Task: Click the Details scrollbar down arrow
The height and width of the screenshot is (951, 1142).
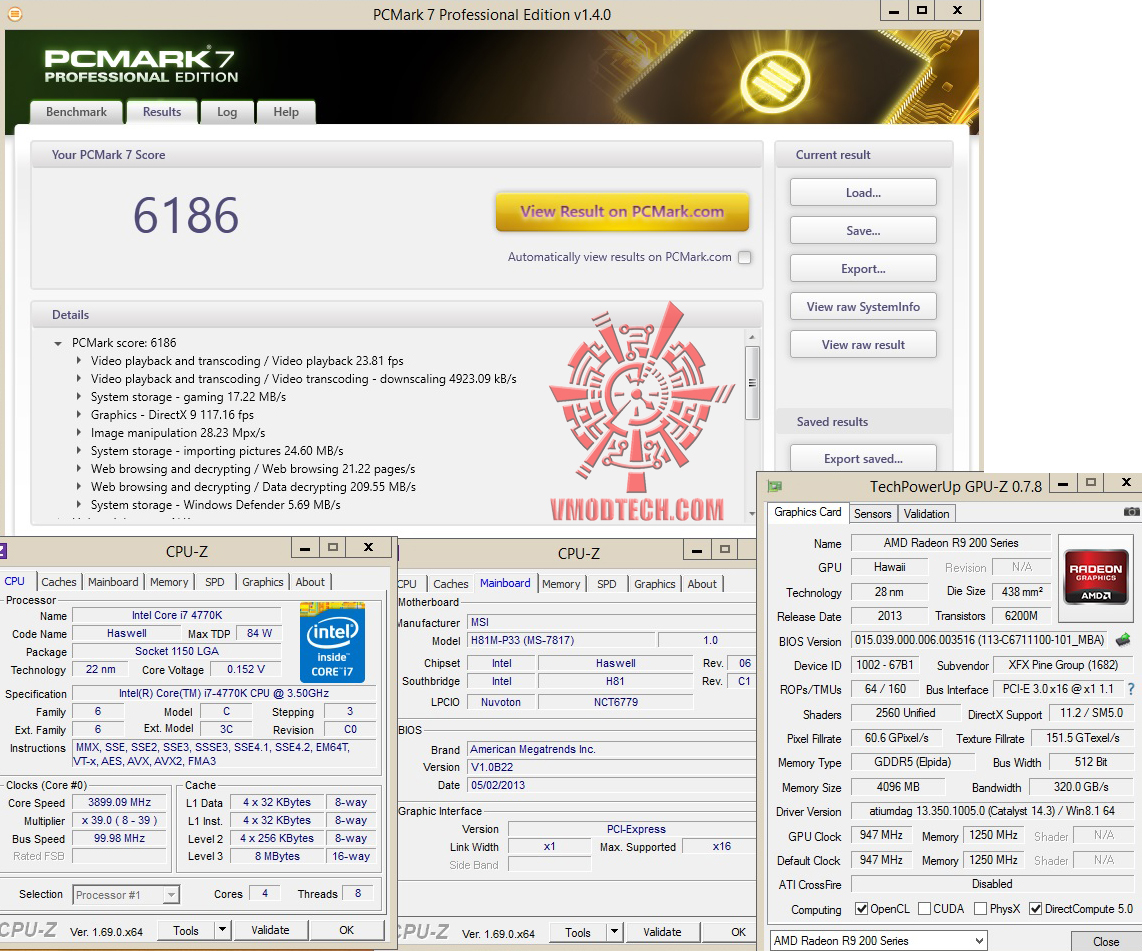Action: [752, 514]
